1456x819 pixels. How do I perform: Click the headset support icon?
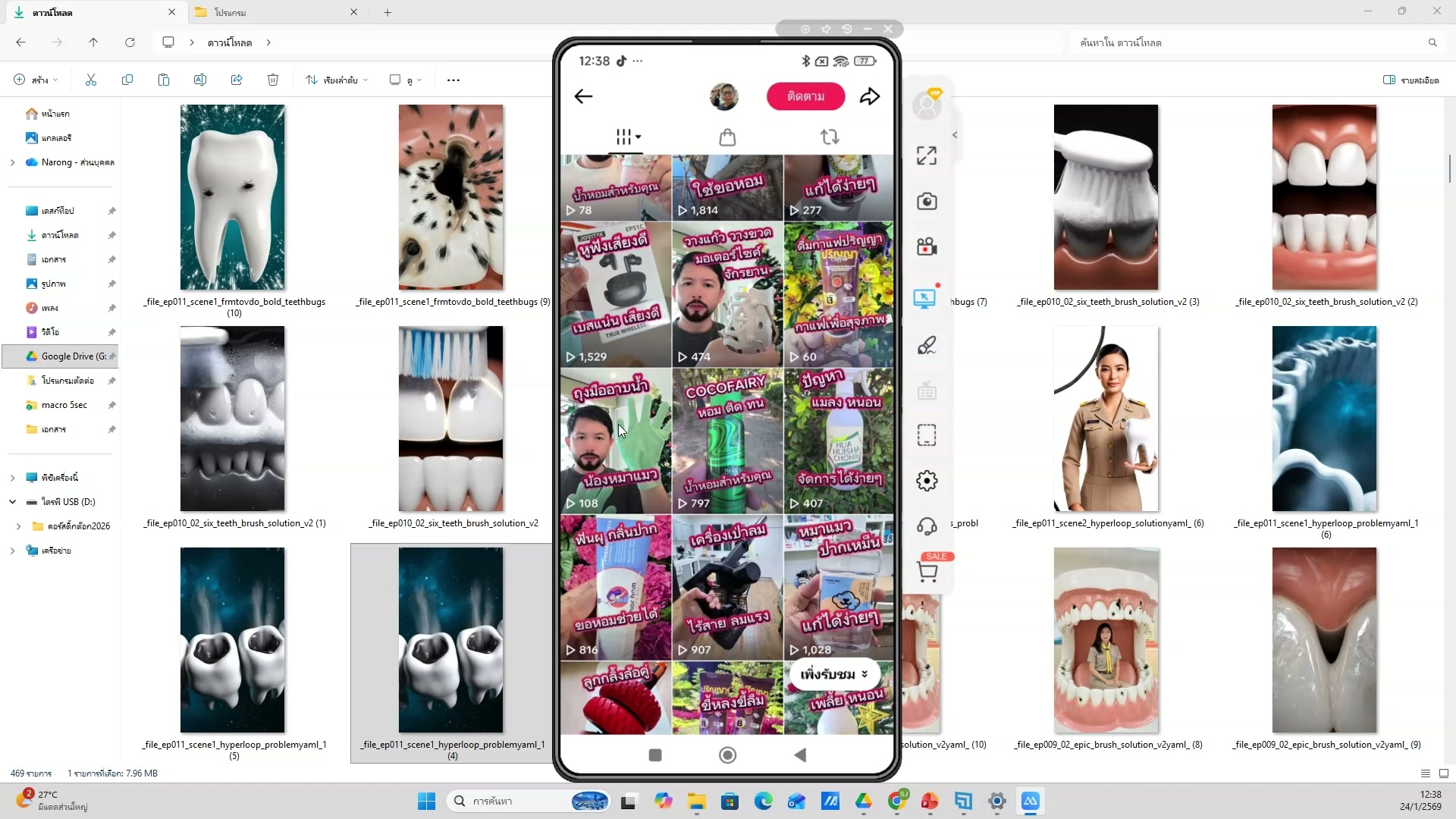pos(927,526)
